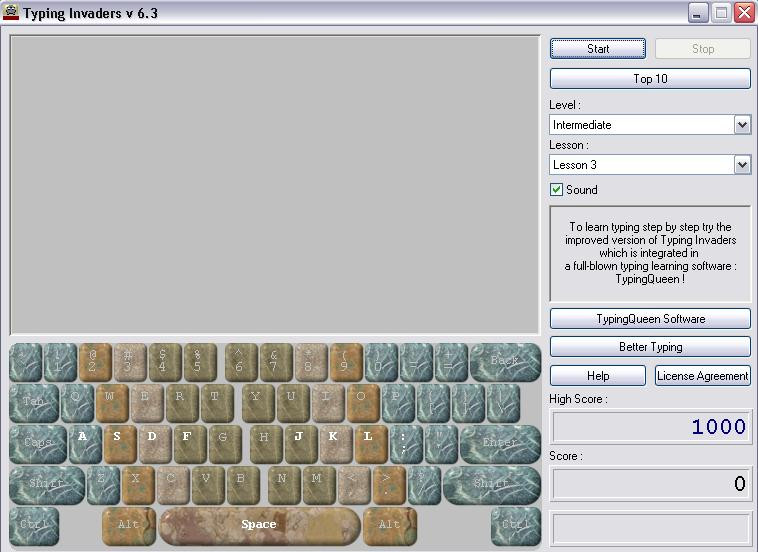
Task: Click the TypingQueen promotional text
Action: click(x=650, y=253)
